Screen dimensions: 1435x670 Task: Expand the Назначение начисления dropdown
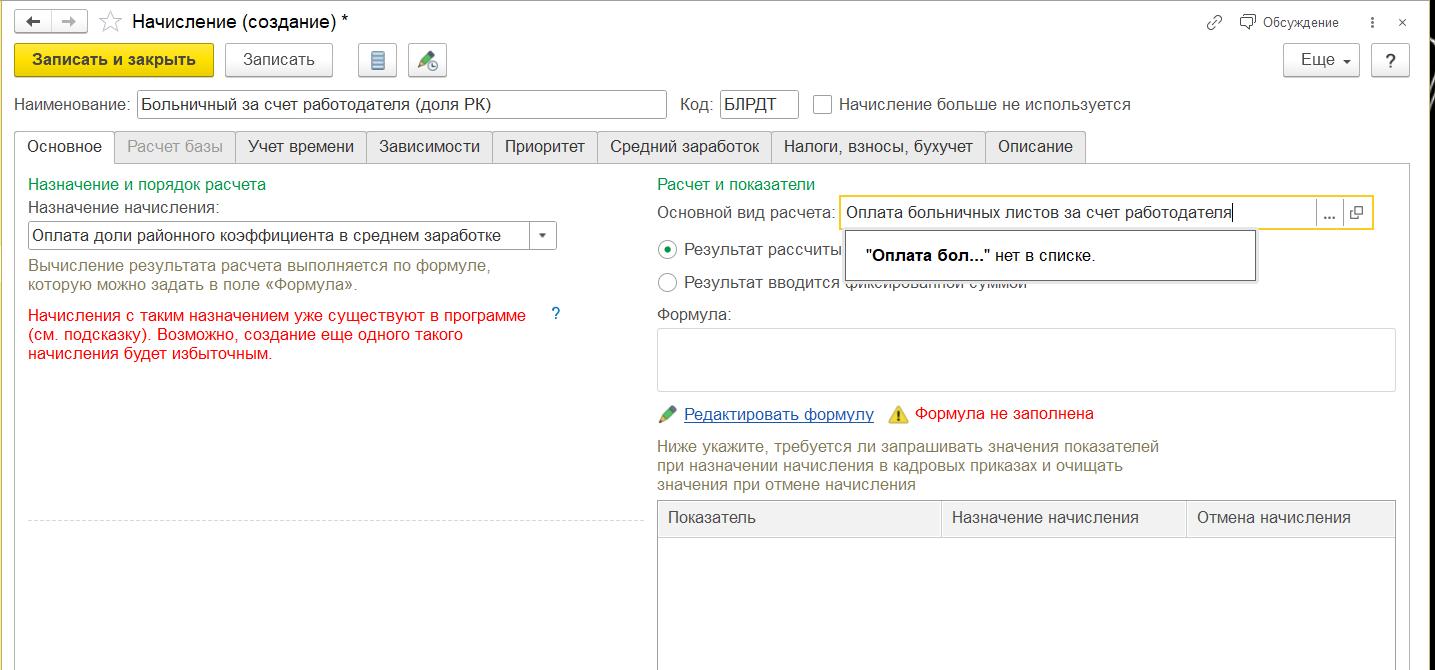tap(542, 236)
